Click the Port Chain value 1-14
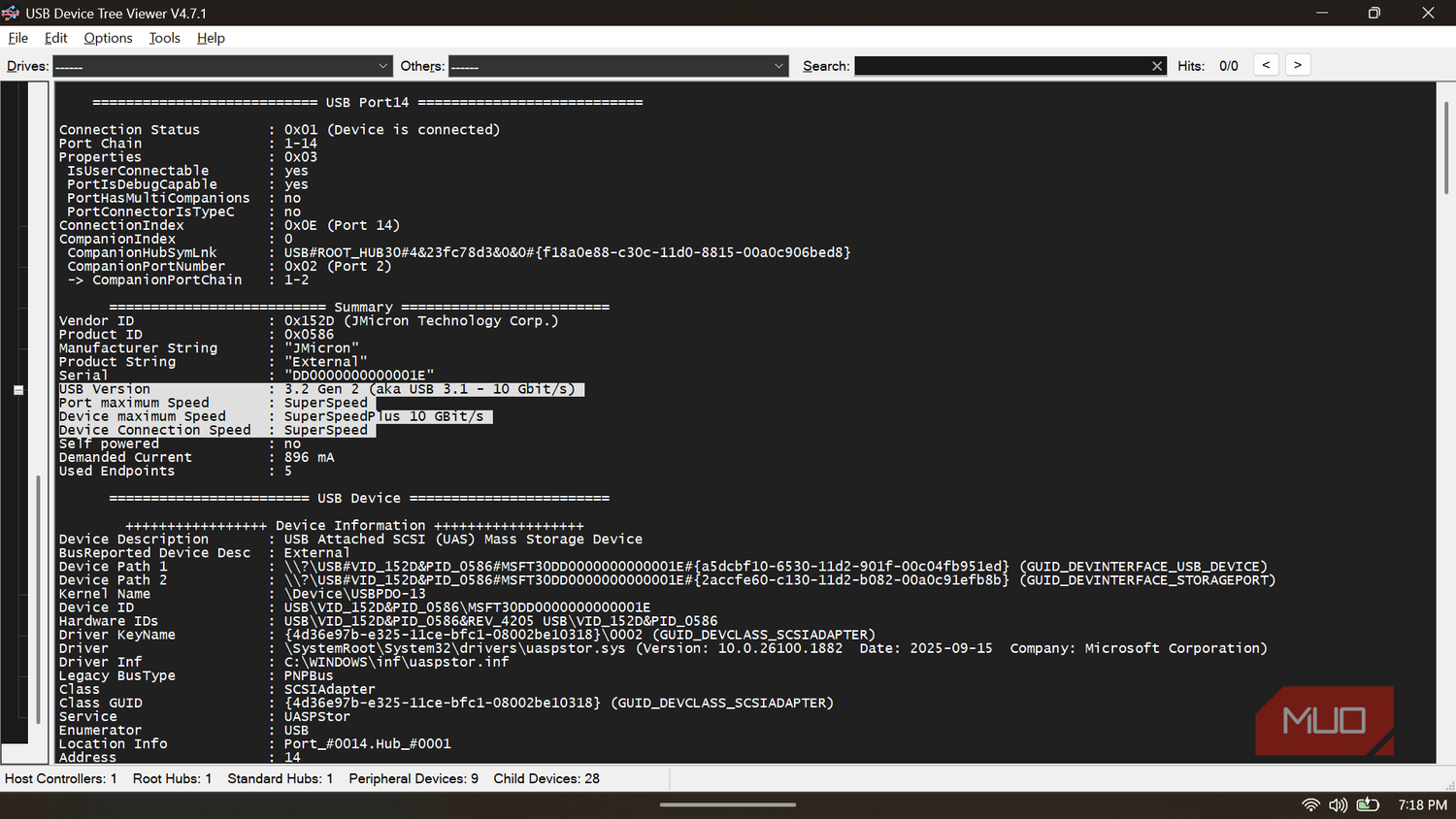Image resolution: width=1456 pixels, height=819 pixels. point(301,144)
